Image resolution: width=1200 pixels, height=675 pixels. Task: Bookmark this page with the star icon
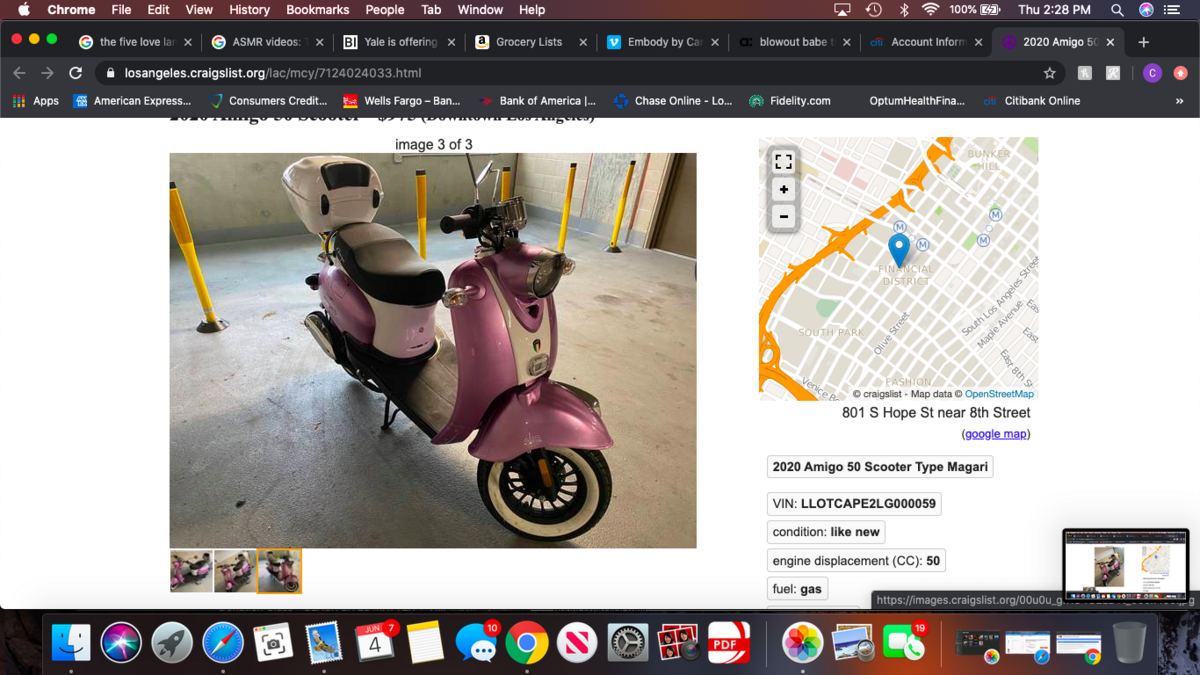[1049, 73]
